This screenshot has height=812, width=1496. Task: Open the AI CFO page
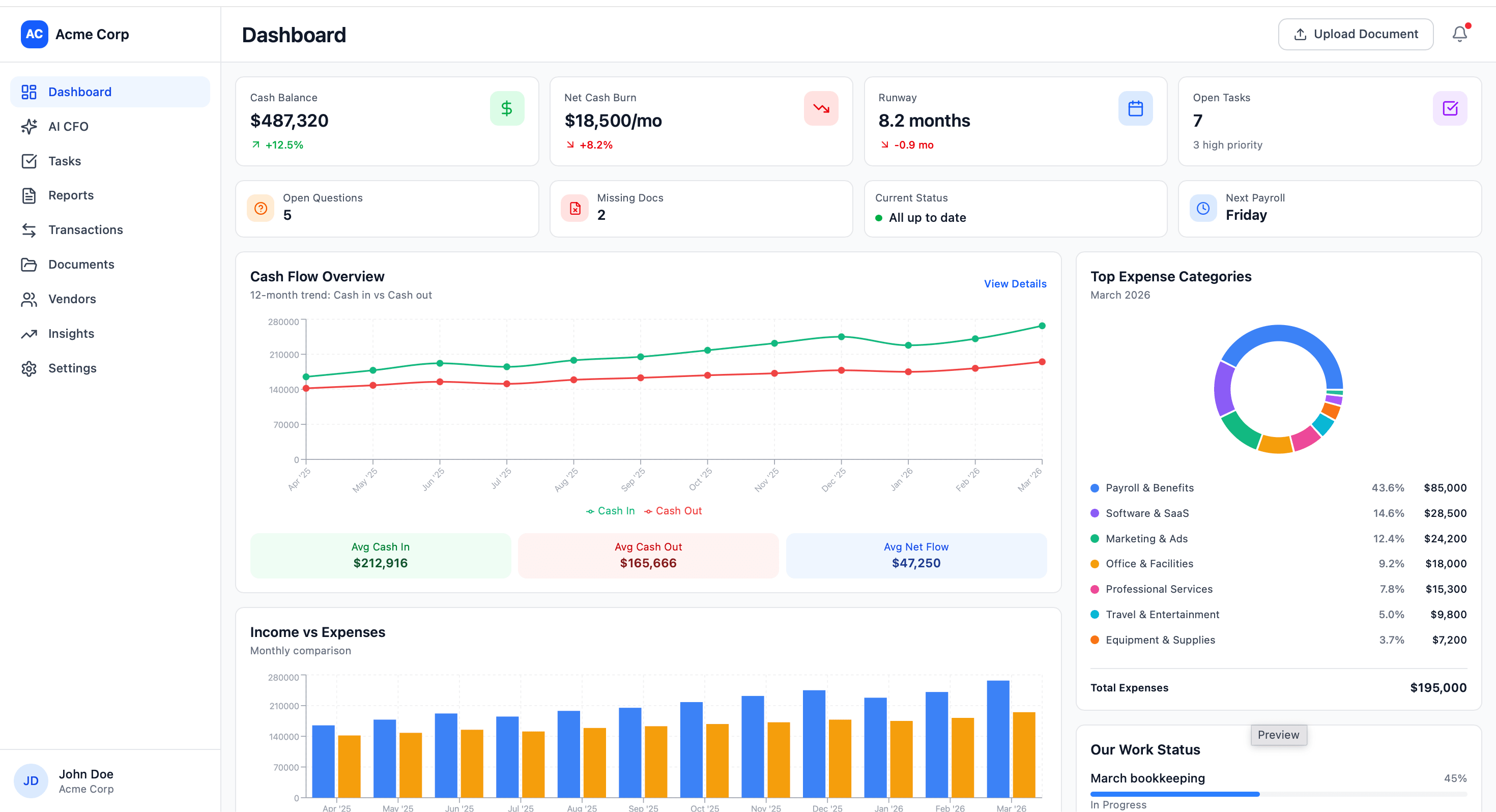(x=110, y=127)
